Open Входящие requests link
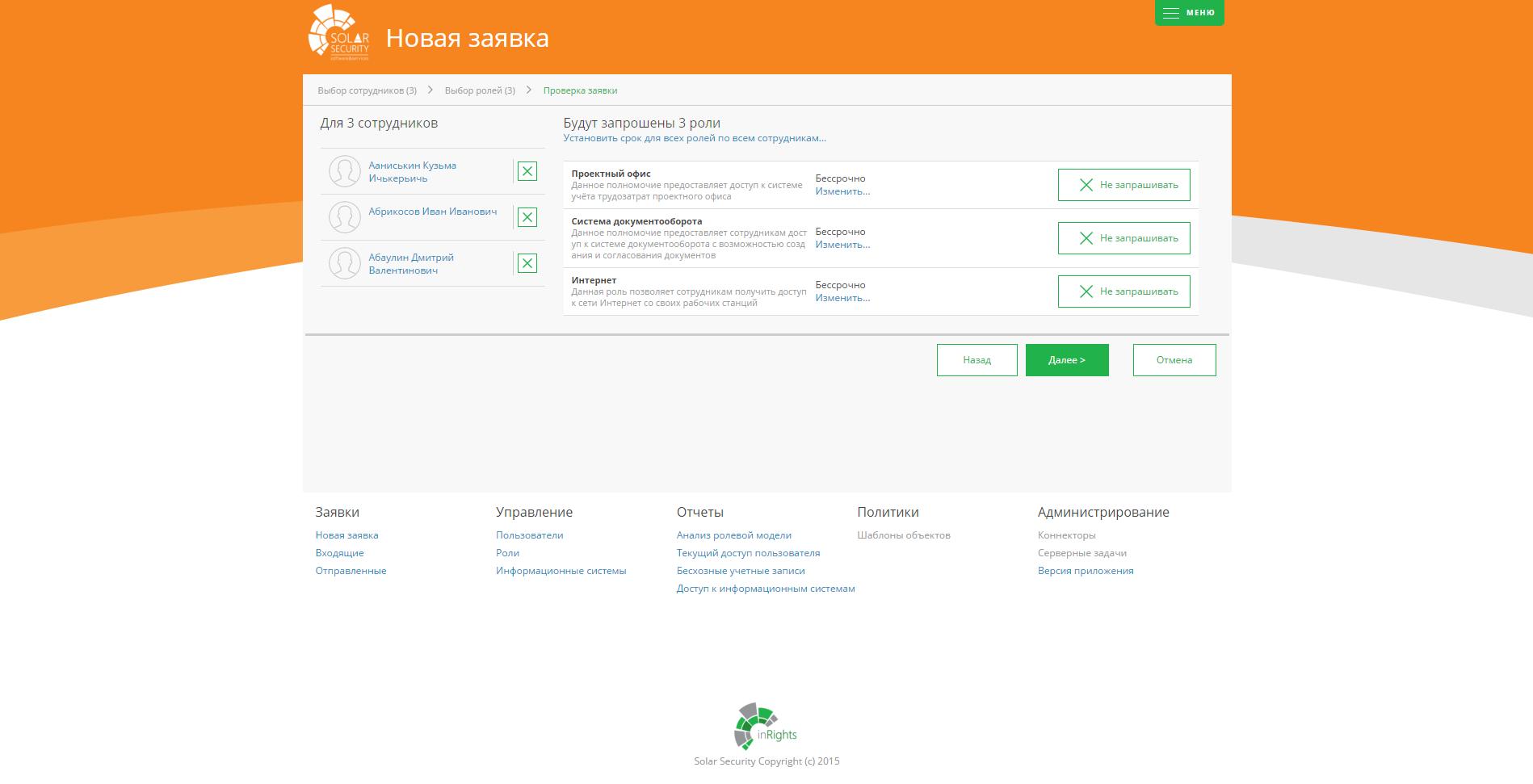This screenshot has height=784, width=1533. (339, 553)
